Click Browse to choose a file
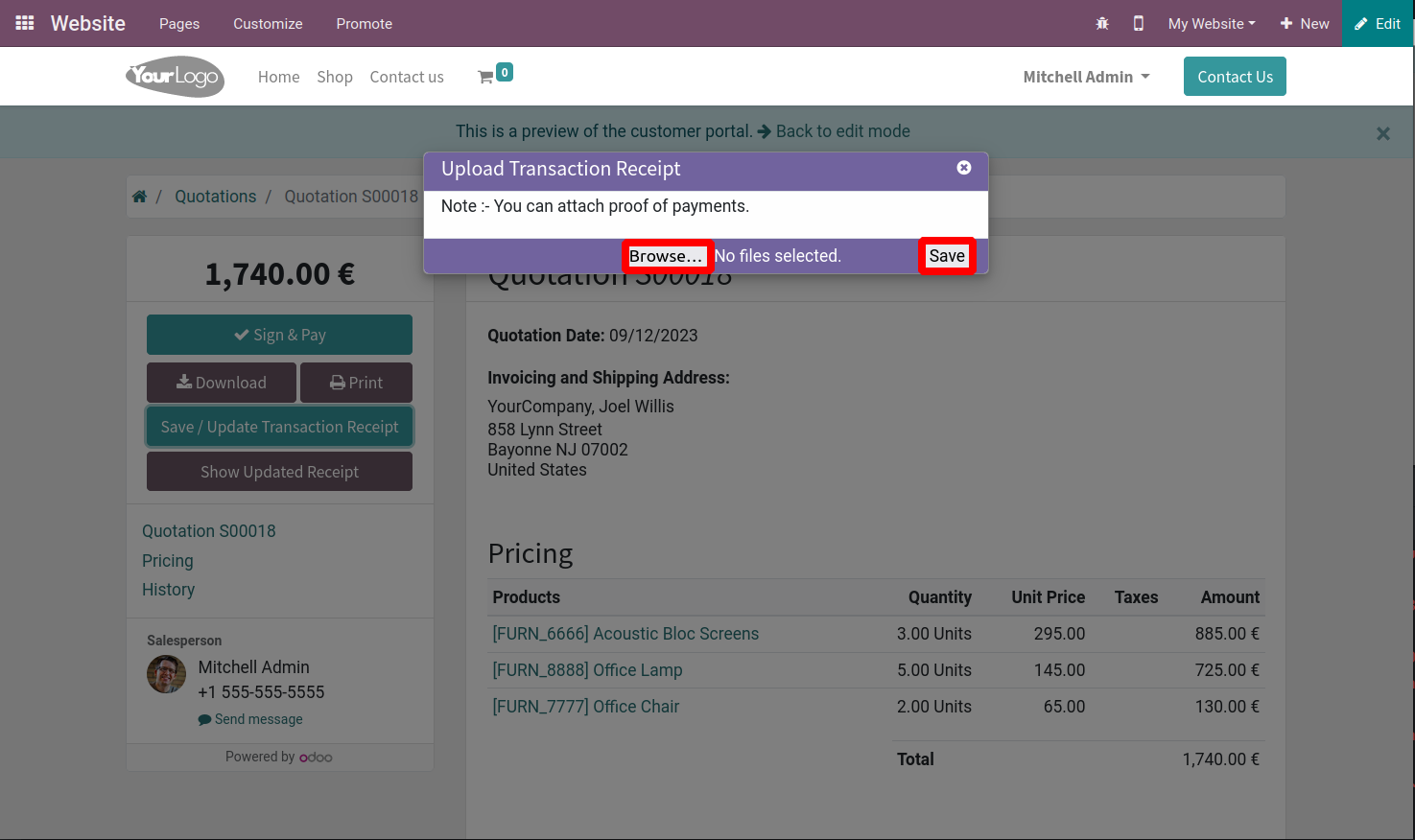Image resolution: width=1415 pixels, height=840 pixels. [x=666, y=256]
